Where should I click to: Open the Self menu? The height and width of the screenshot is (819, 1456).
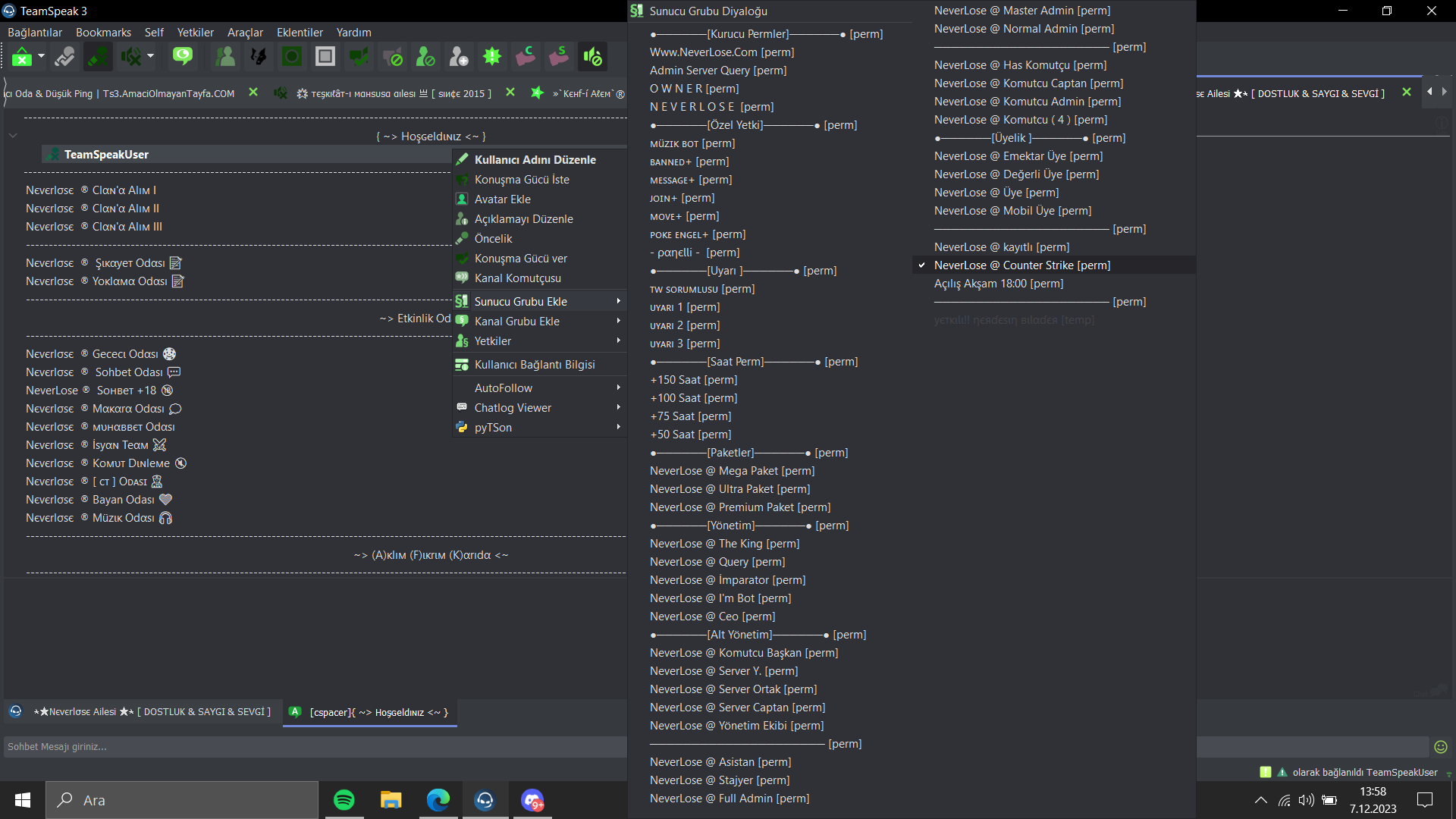coord(154,33)
